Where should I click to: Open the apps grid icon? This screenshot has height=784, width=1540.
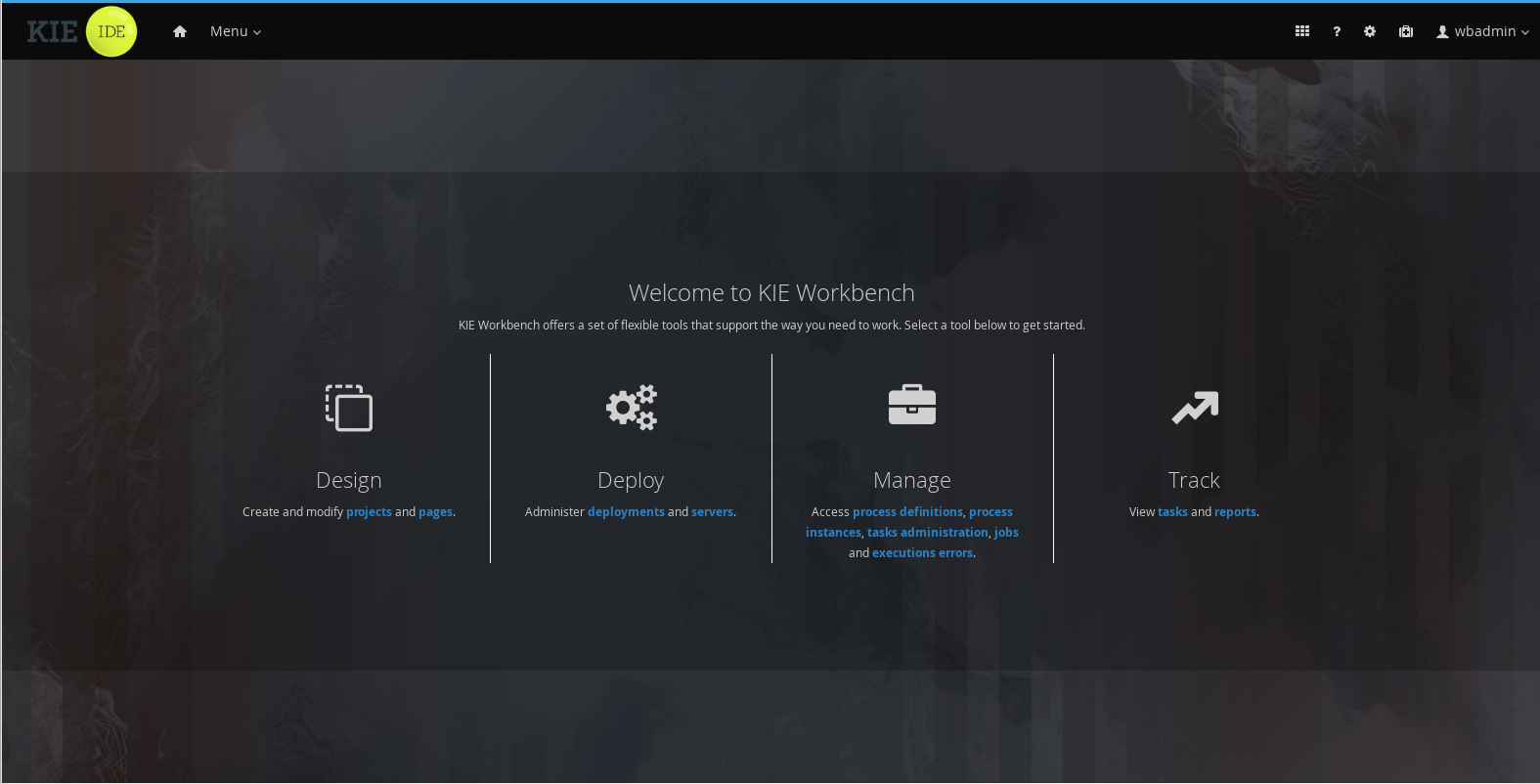[1302, 31]
